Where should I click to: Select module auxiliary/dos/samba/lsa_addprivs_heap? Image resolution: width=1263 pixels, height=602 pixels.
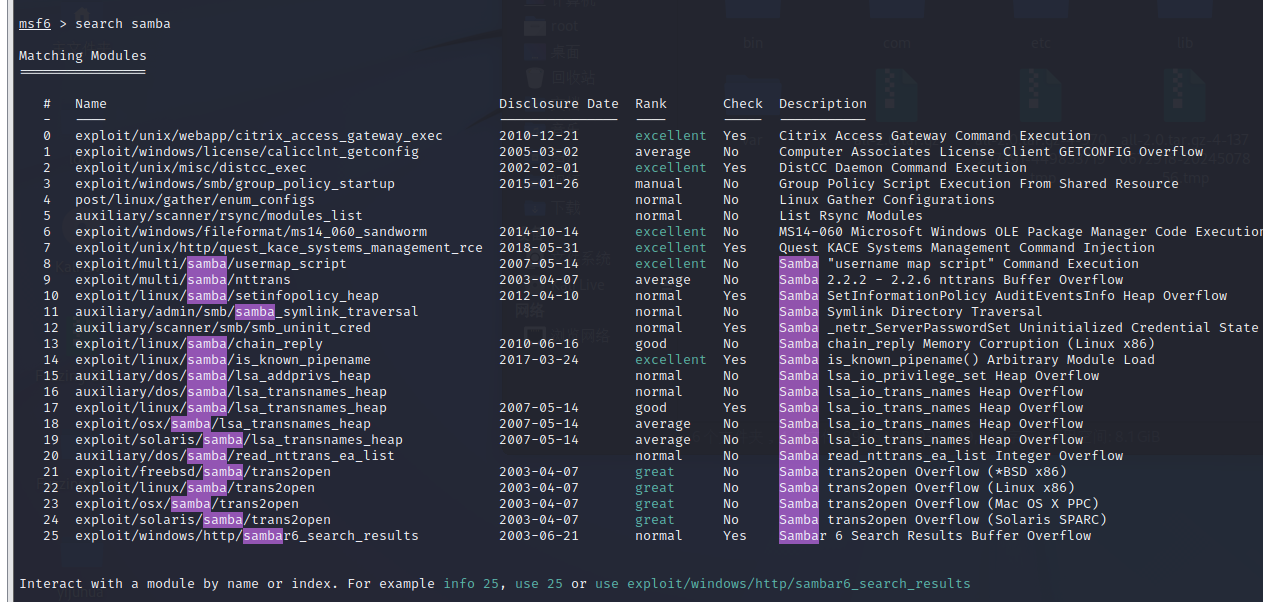coord(223,375)
